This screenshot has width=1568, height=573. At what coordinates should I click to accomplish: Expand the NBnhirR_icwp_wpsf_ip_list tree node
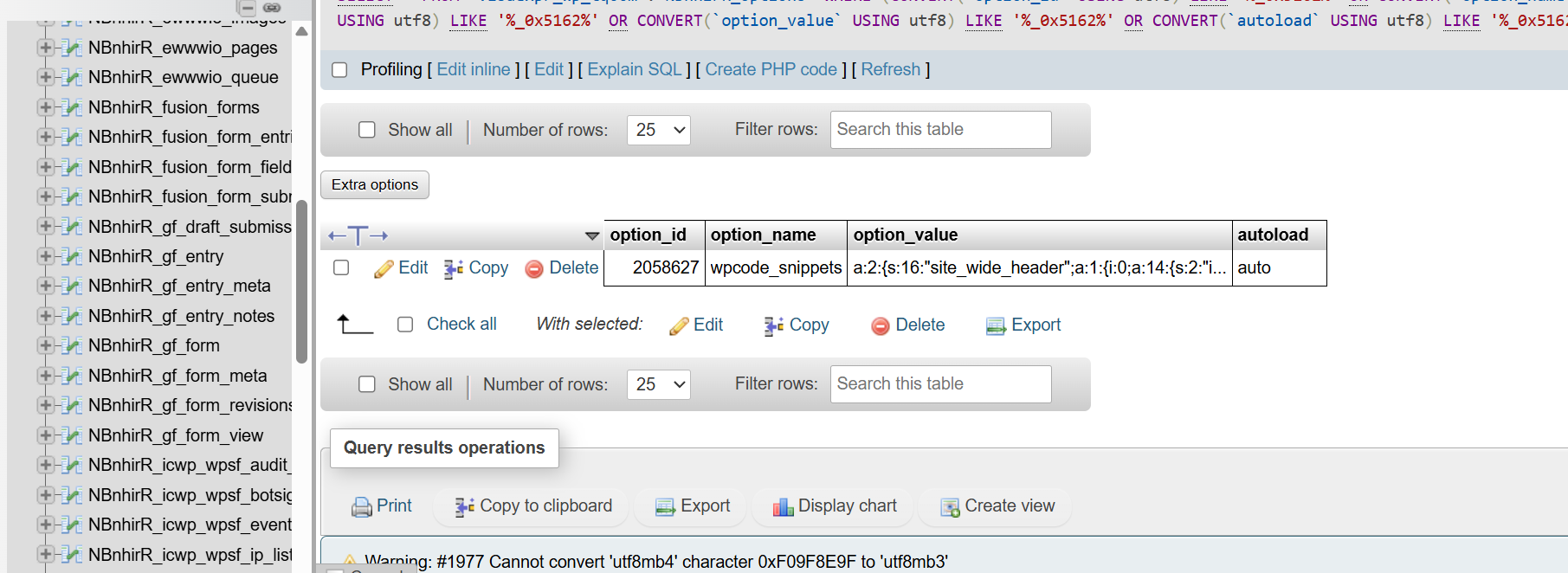pyautogui.click(x=45, y=554)
